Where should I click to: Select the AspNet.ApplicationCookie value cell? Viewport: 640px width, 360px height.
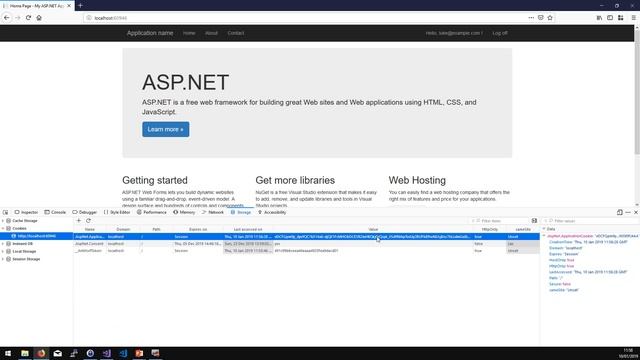pyautogui.click(x=372, y=237)
